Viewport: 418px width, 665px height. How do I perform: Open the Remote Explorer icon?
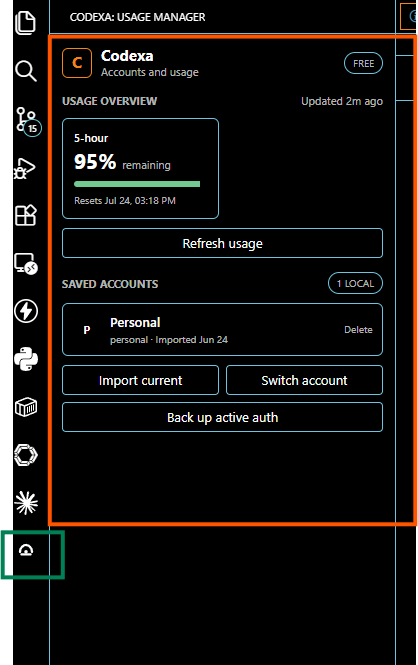tap(26, 264)
